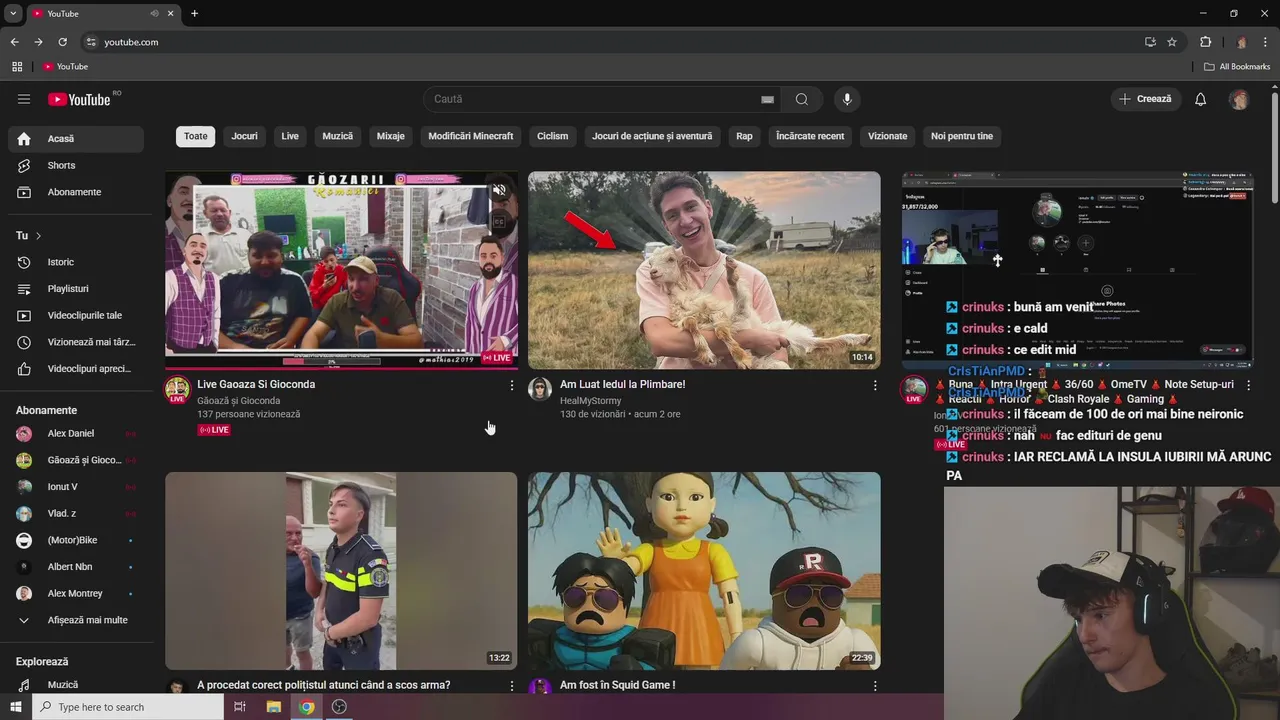1280x720 pixels.
Task: Open Găoază și Gioconda channel under video
Action: point(238,401)
